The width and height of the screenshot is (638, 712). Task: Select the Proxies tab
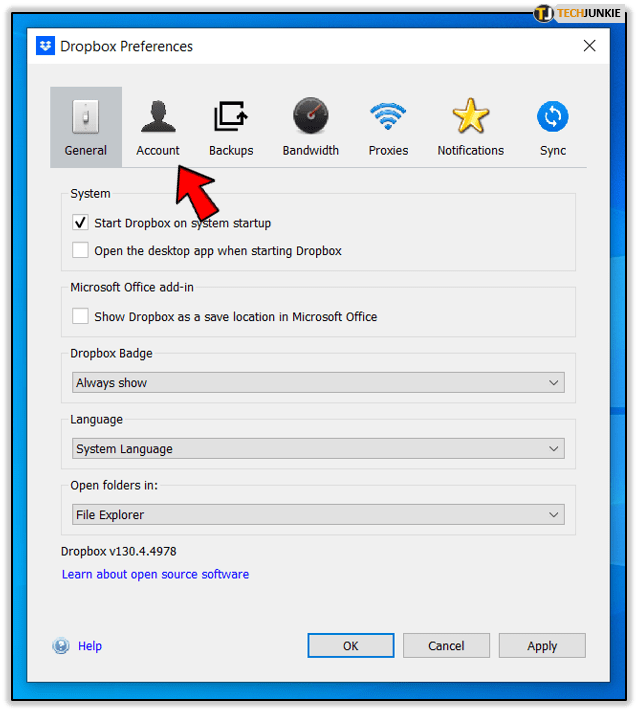(x=388, y=127)
